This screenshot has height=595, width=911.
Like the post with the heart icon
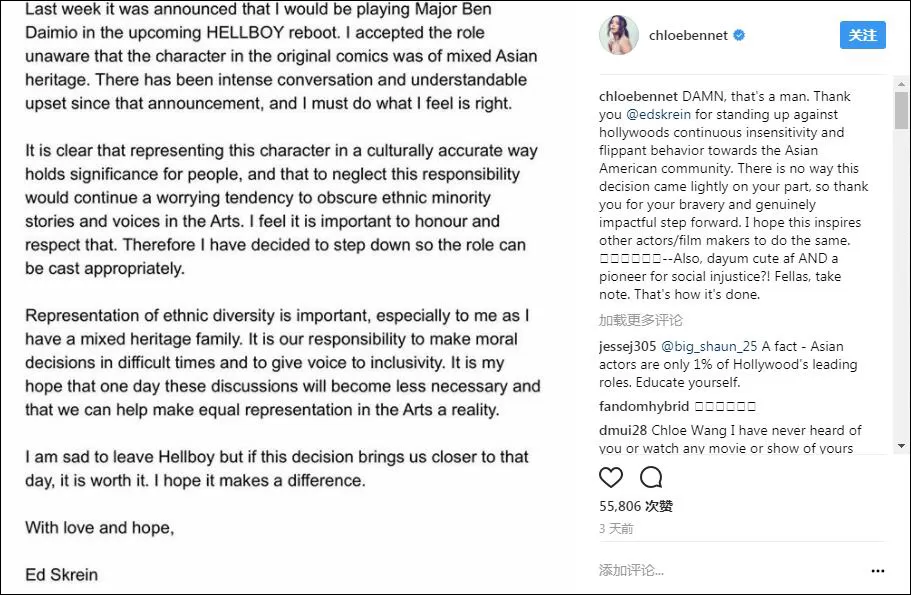(x=611, y=478)
